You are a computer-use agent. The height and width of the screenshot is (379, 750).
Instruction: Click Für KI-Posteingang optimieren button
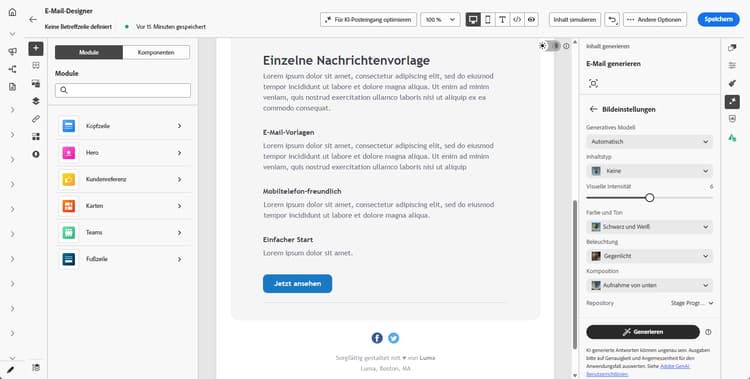[368, 20]
